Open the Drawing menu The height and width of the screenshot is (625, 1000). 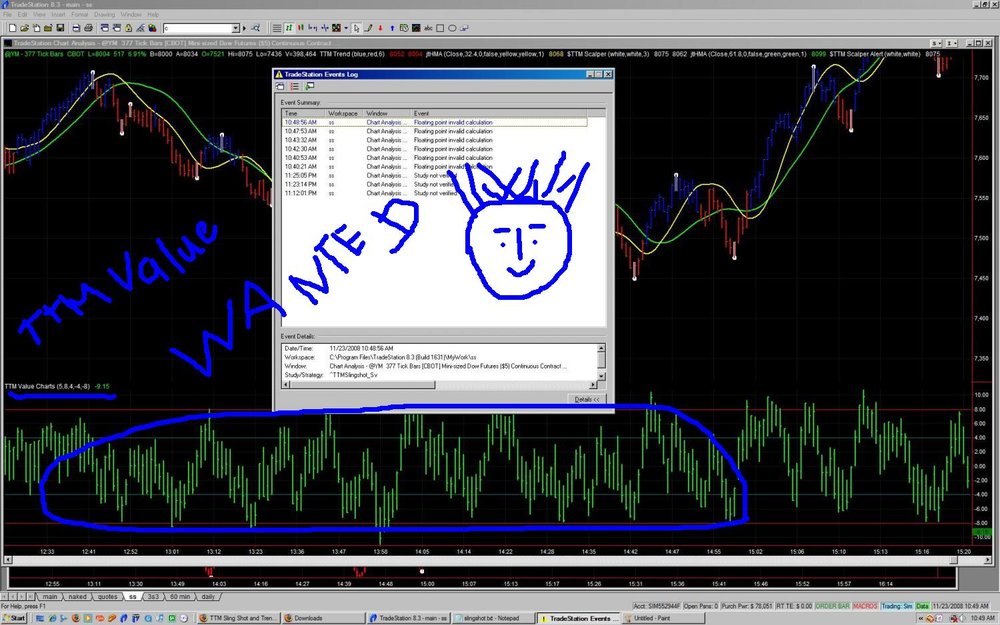pos(105,14)
